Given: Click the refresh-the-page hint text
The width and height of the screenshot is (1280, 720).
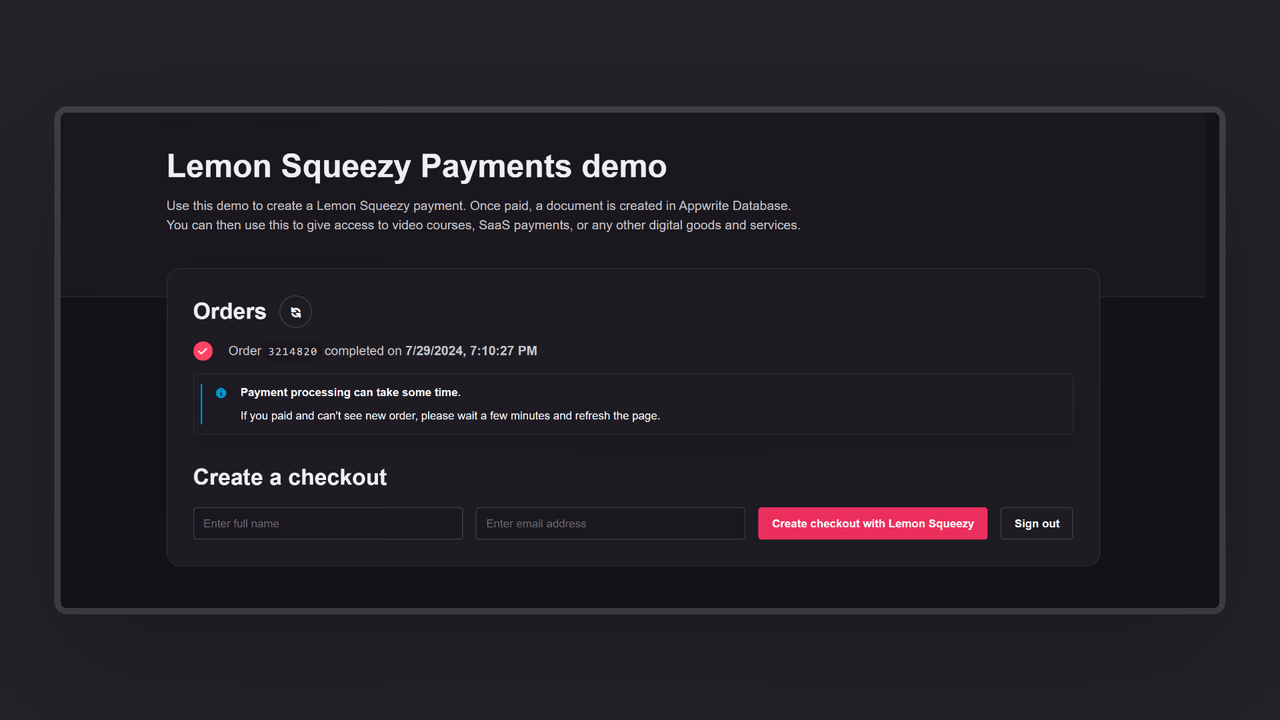Looking at the screenshot, I should pos(450,415).
